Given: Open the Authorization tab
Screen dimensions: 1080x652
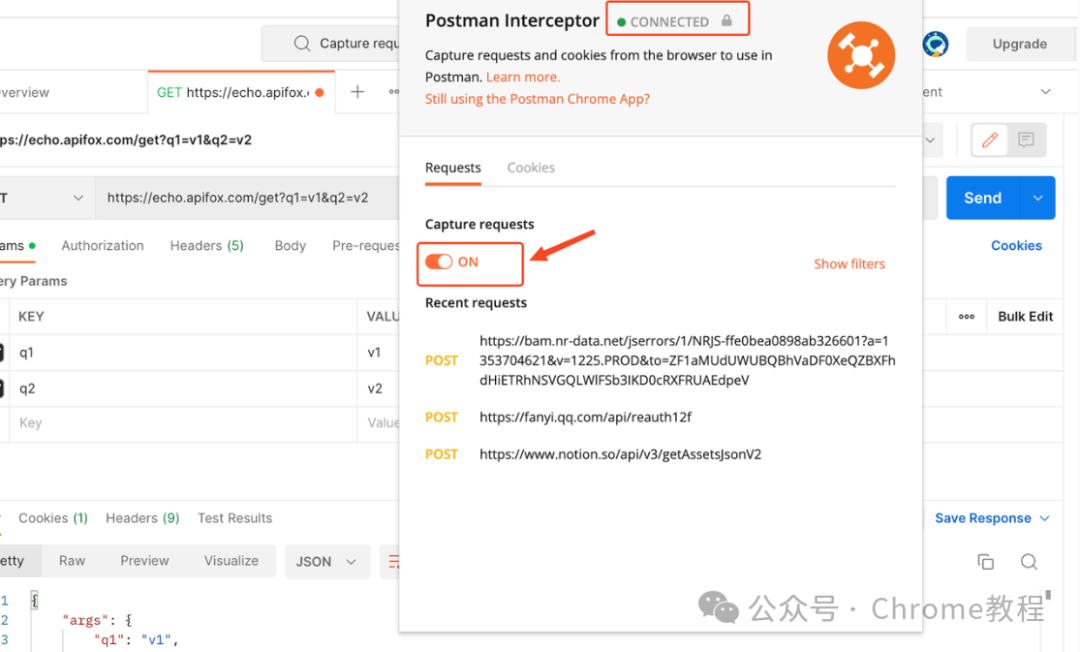Looking at the screenshot, I should click(x=103, y=246).
